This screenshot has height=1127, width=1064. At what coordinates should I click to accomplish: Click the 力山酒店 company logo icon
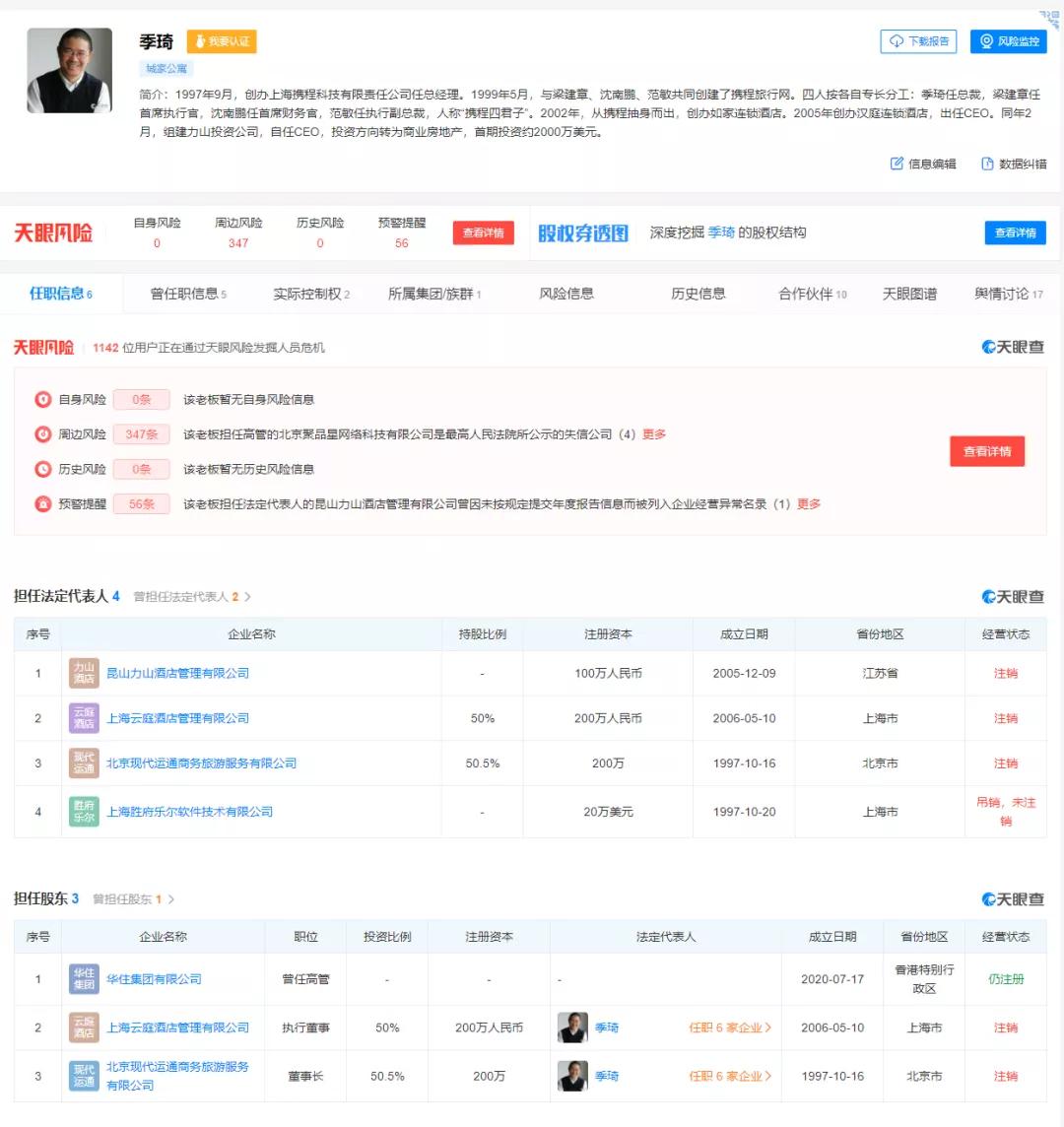(83, 674)
